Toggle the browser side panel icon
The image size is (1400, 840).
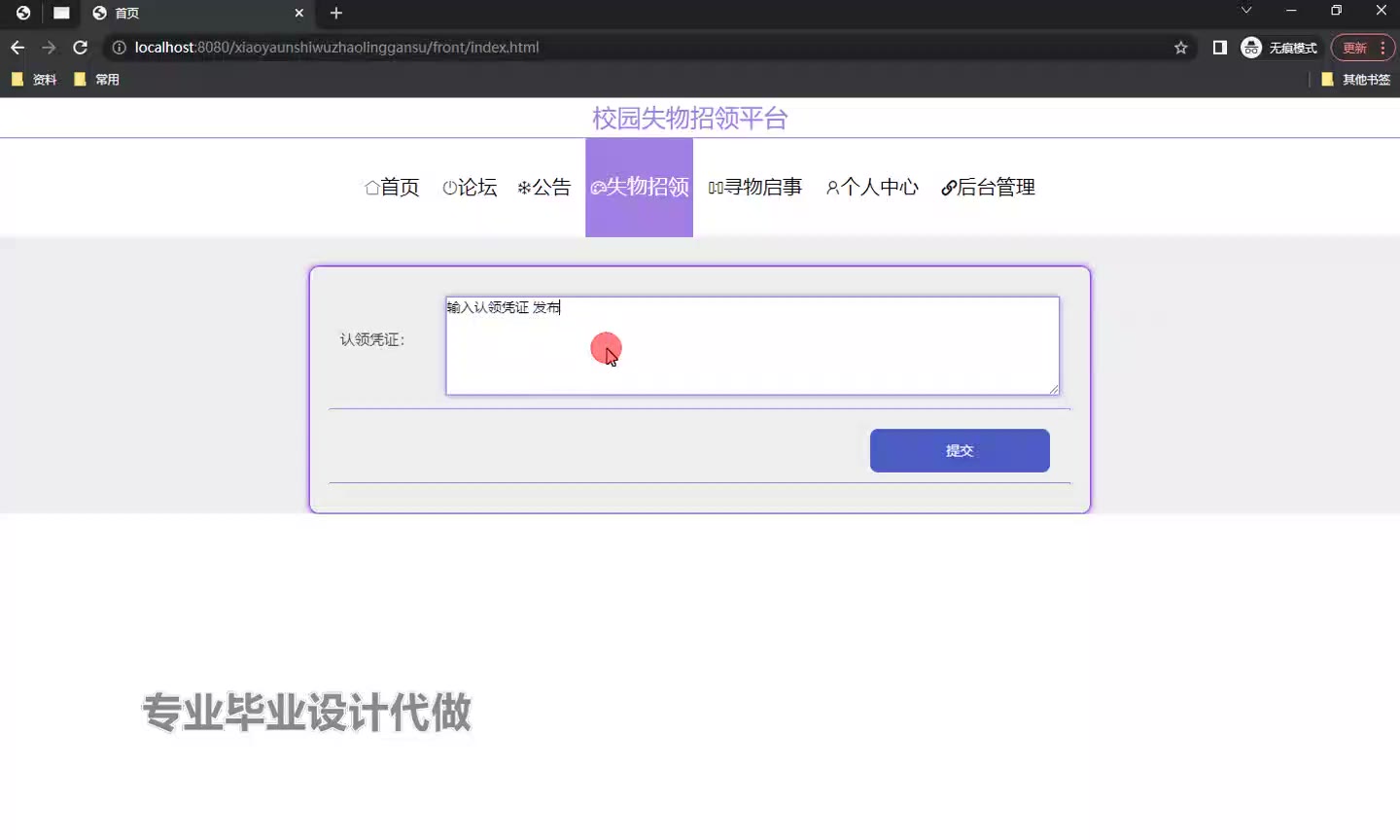pyautogui.click(x=1219, y=48)
